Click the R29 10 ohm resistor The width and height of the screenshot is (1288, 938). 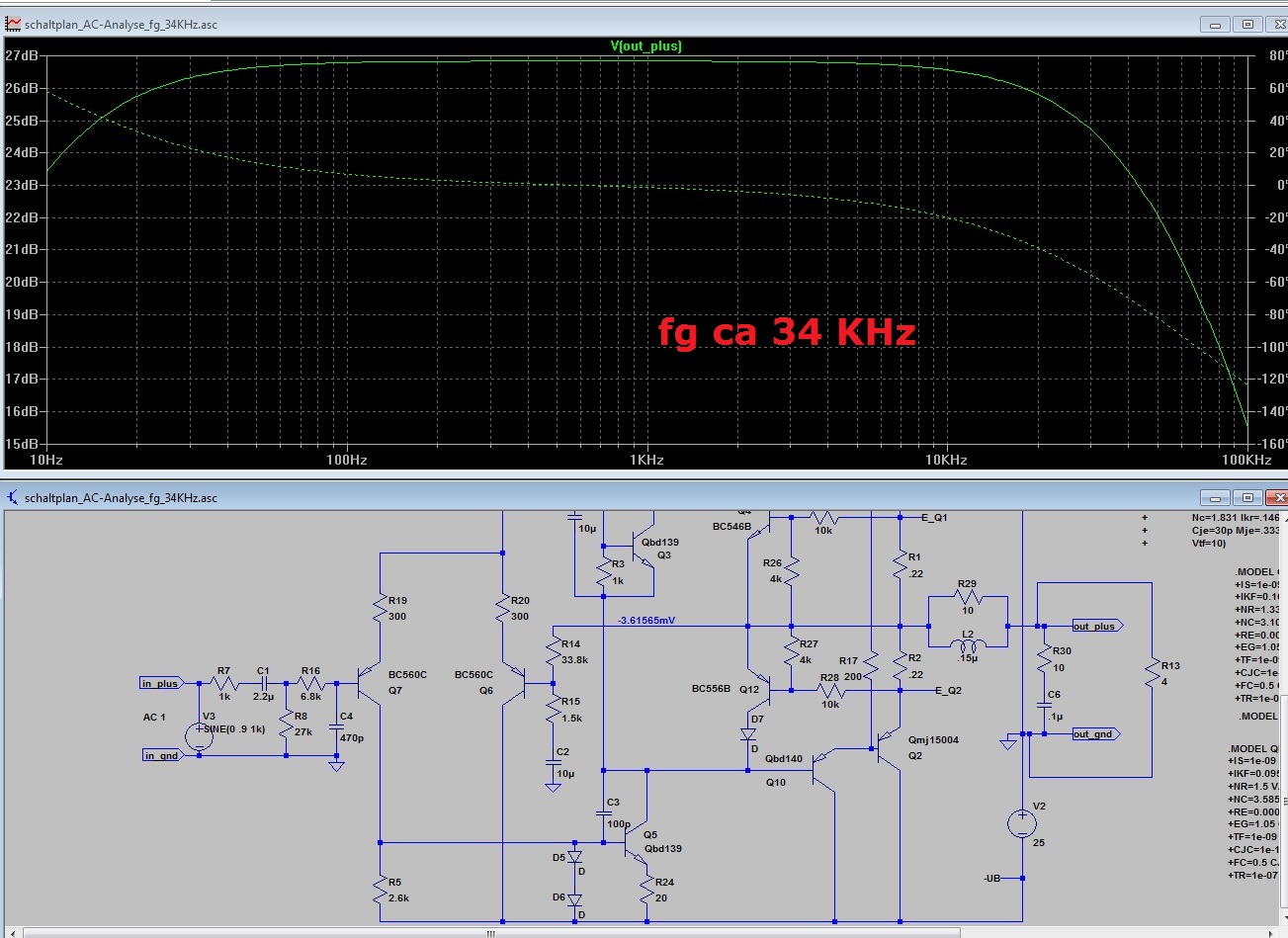tap(967, 597)
